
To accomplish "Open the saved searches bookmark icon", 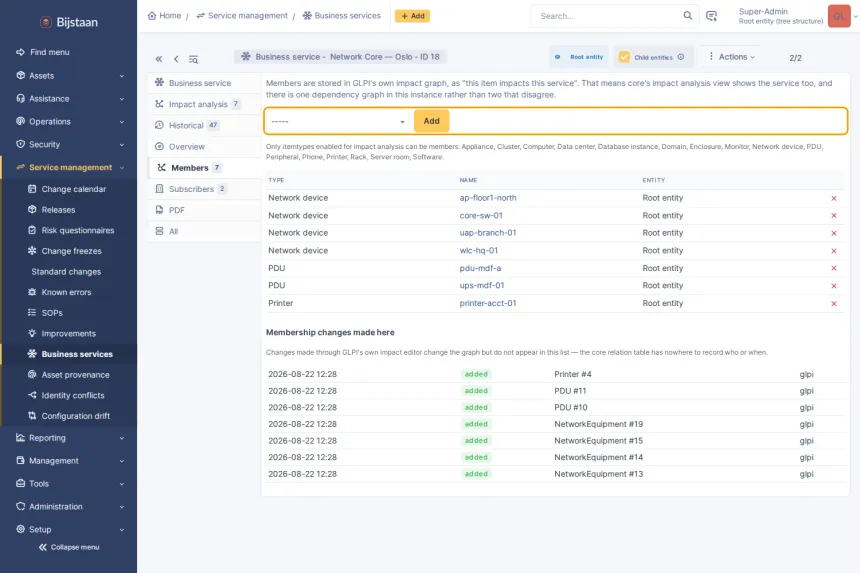I will (x=711, y=16).
